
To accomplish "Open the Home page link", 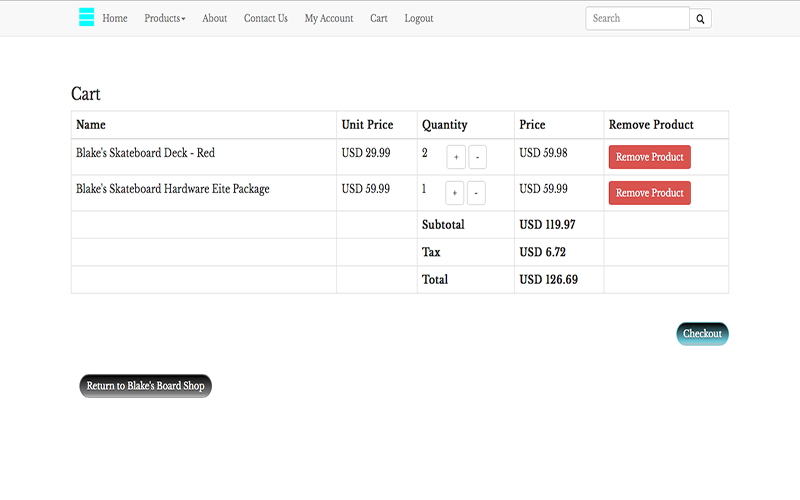I will click(x=115, y=18).
